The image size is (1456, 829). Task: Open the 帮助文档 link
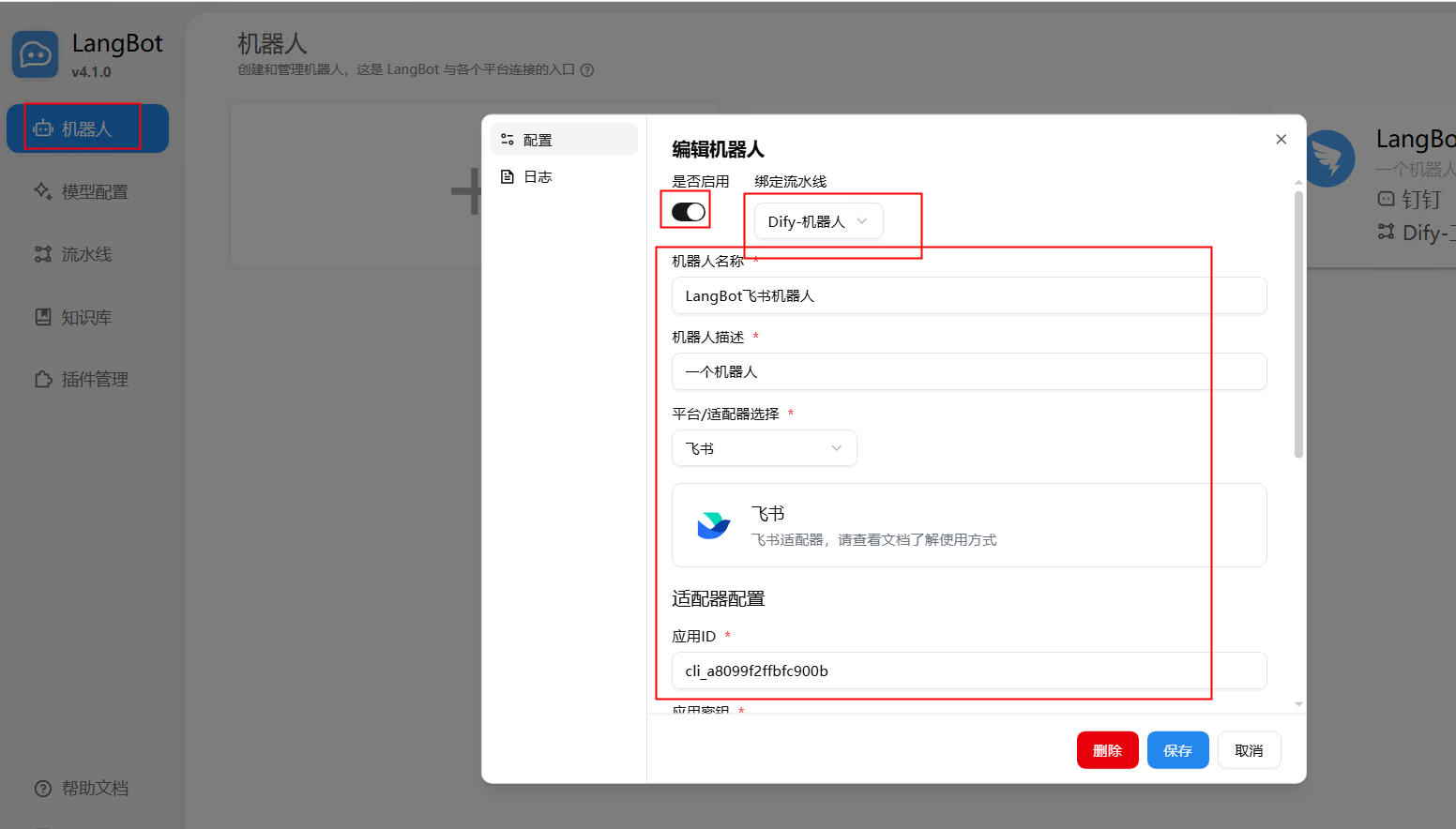tap(82, 789)
